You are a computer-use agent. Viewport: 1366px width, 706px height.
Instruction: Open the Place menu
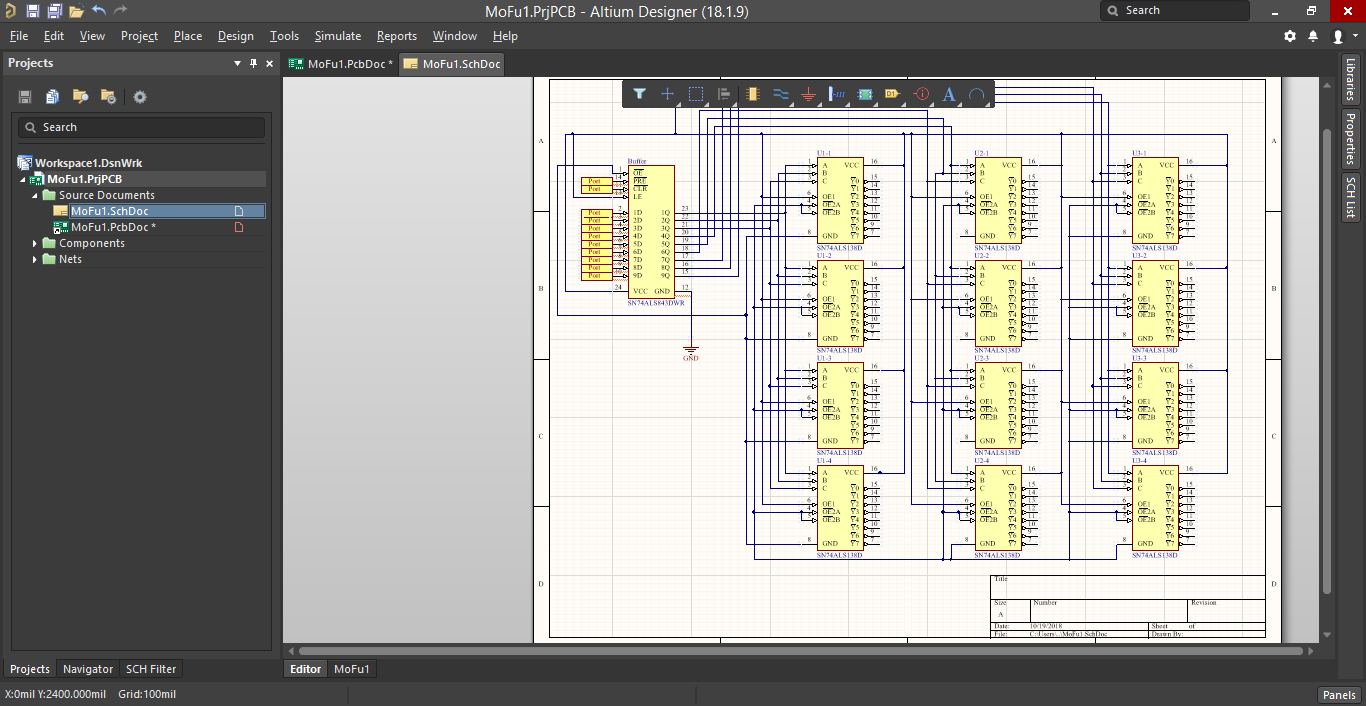click(x=188, y=36)
